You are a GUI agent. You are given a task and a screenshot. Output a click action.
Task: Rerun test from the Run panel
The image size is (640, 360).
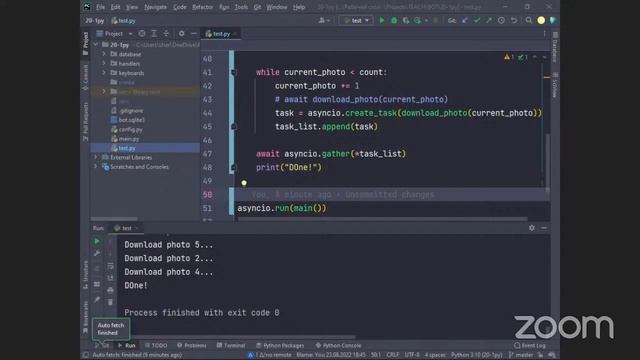97,242
